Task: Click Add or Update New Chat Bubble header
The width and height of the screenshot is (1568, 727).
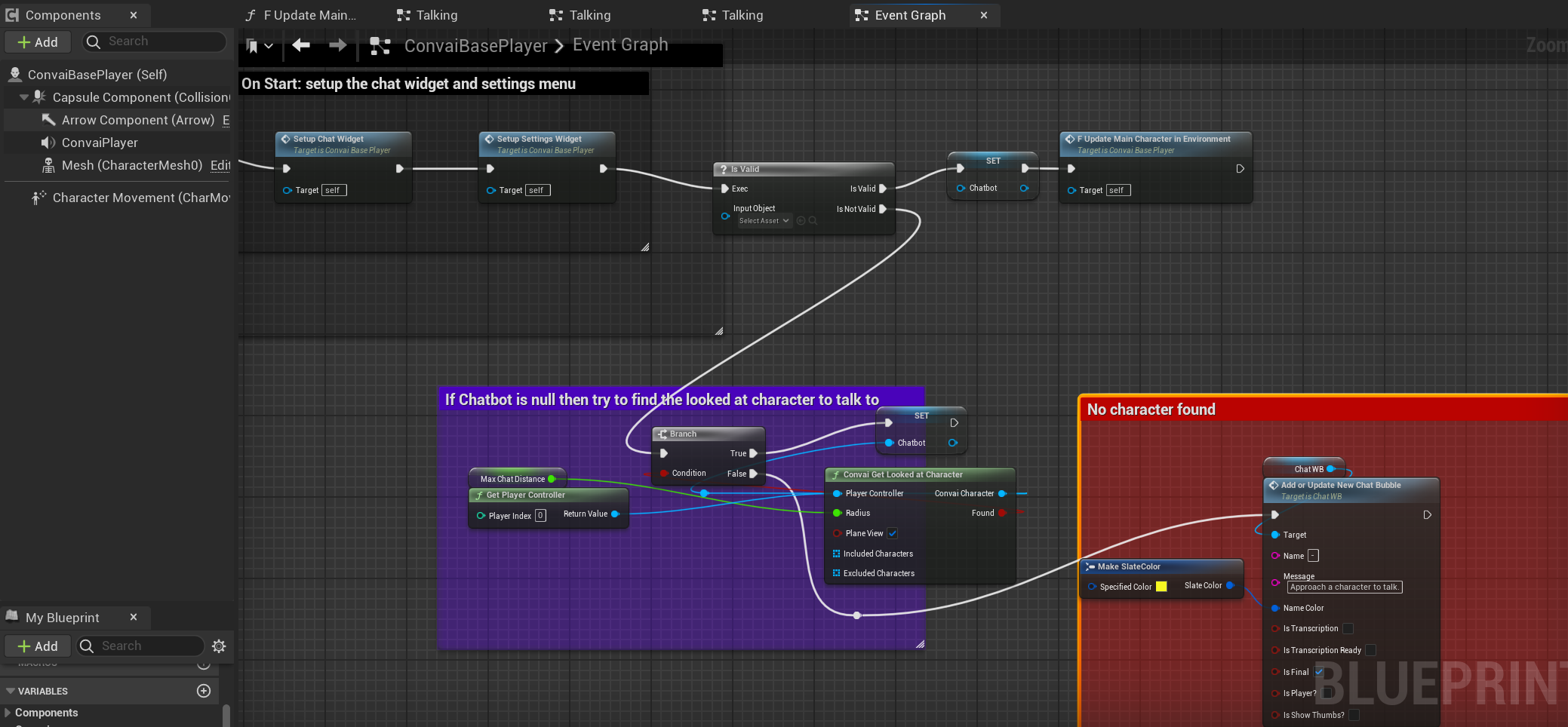Action: click(1351, 489)
